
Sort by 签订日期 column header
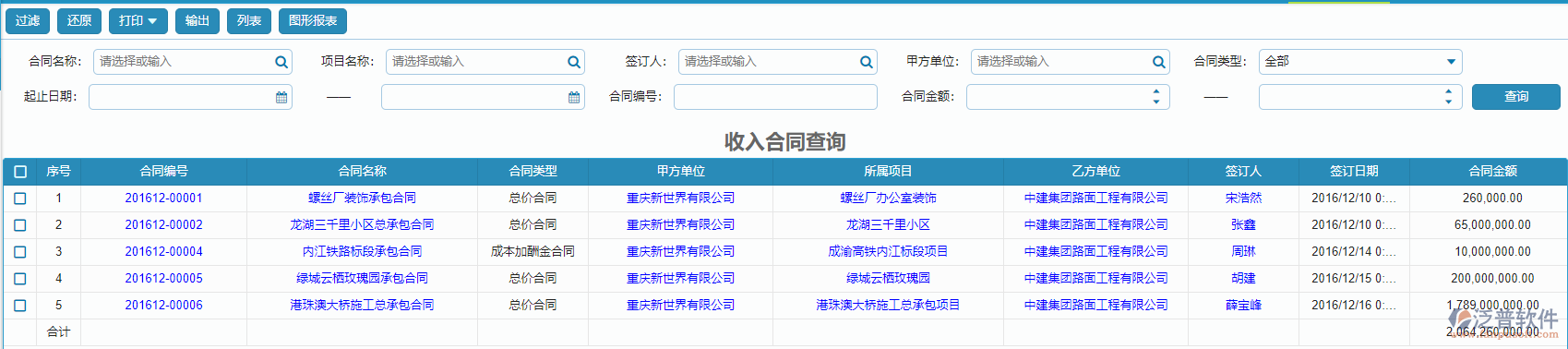click(1354, 172)
